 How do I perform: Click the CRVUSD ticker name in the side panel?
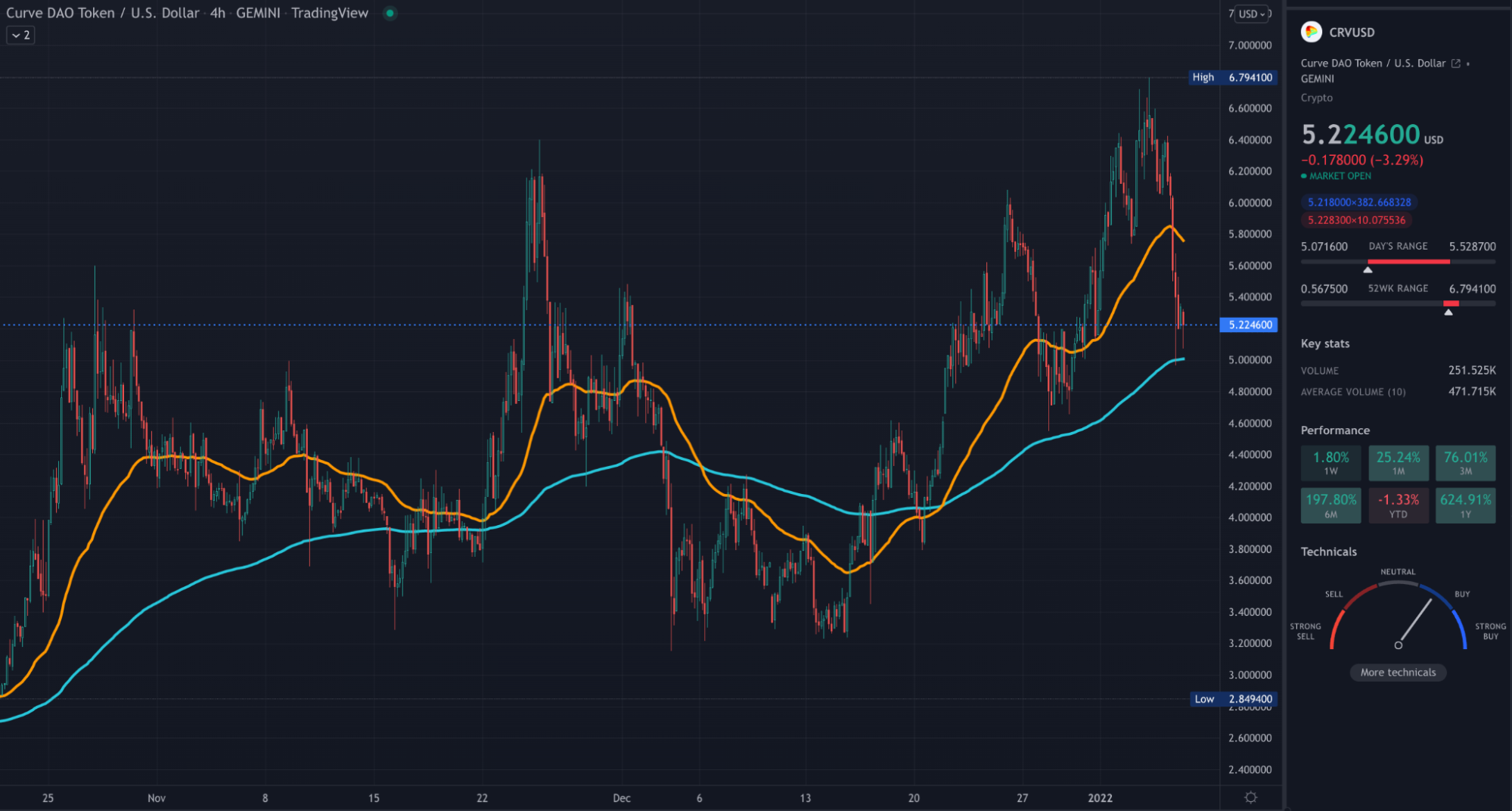[1352, 33]
